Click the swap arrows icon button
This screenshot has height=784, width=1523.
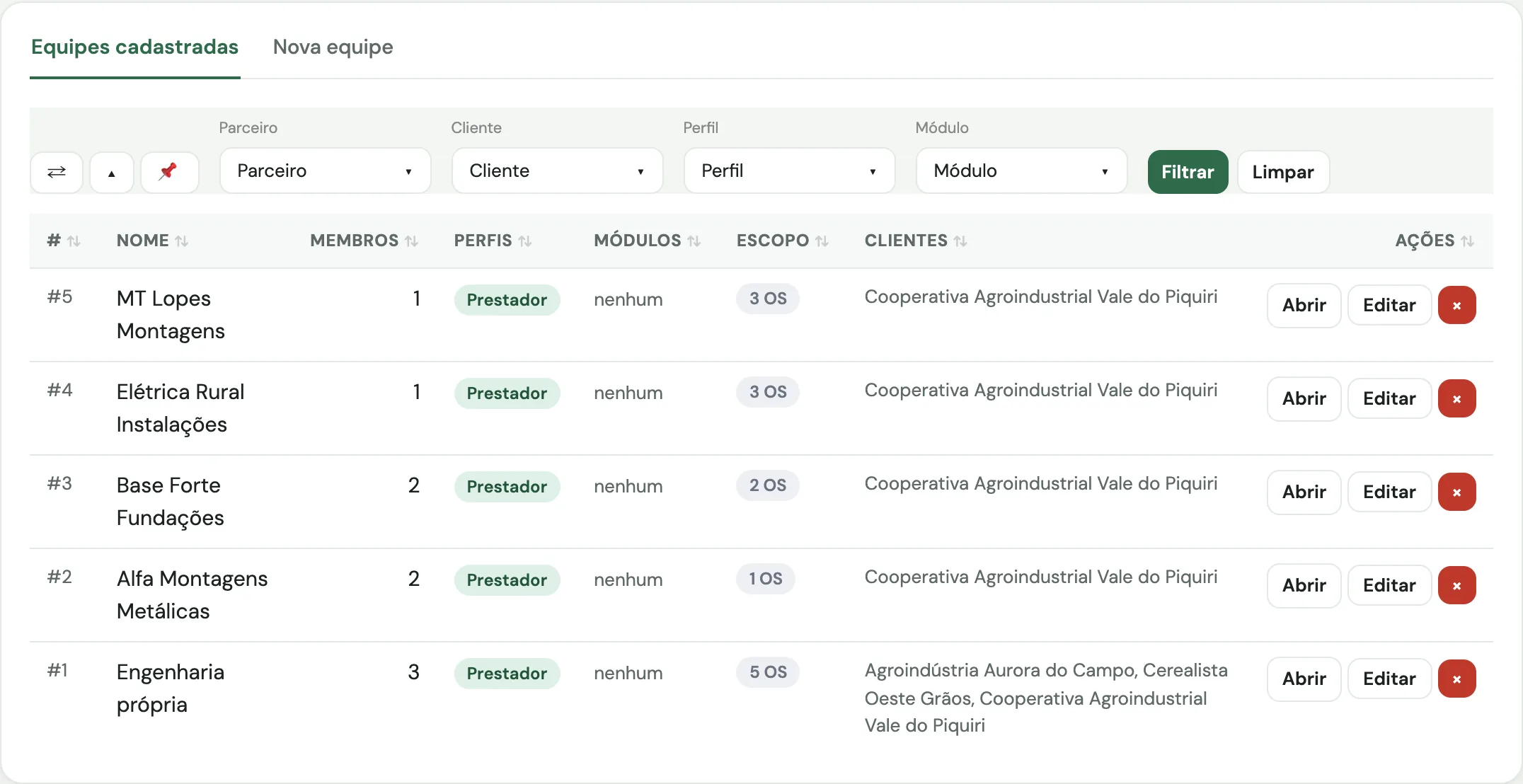coord(57,172)
